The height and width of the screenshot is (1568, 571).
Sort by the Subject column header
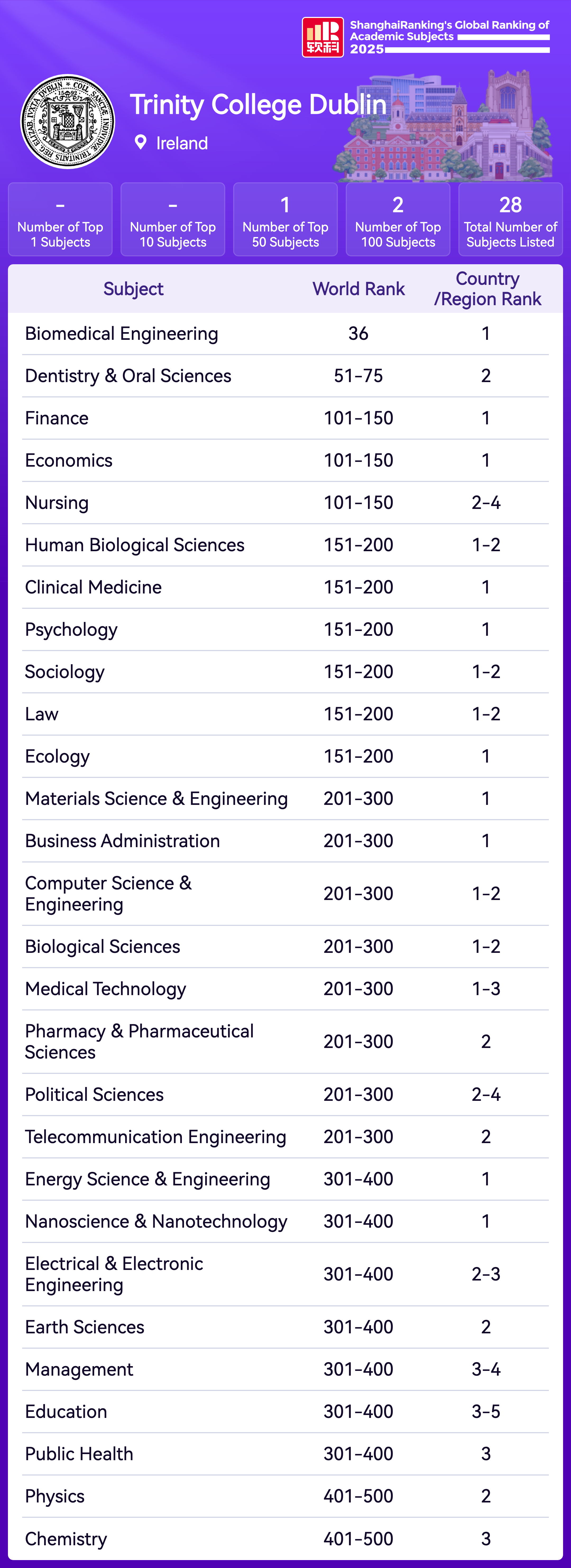click(x=133, y=289)
